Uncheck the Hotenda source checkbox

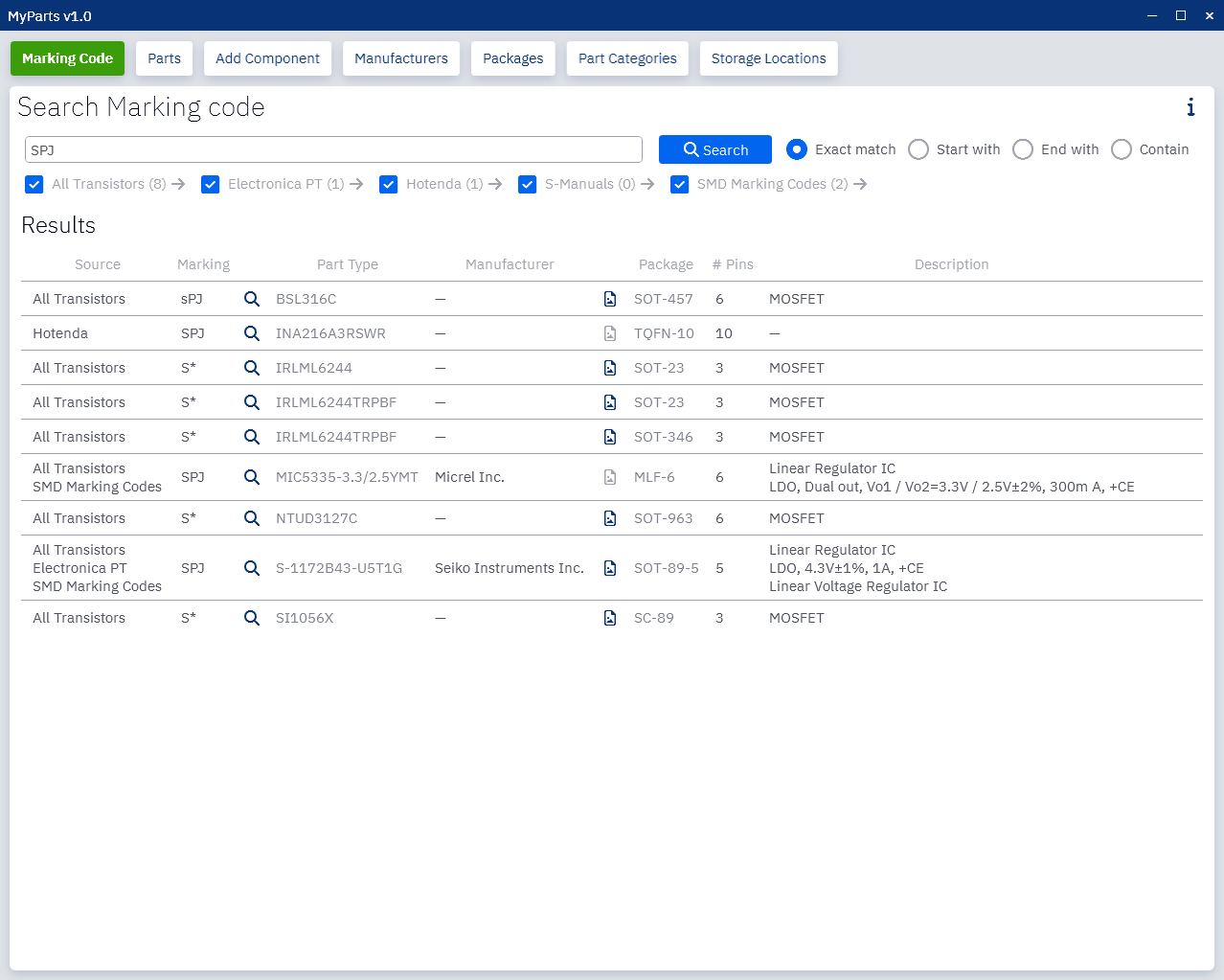[x=389, y=185]
